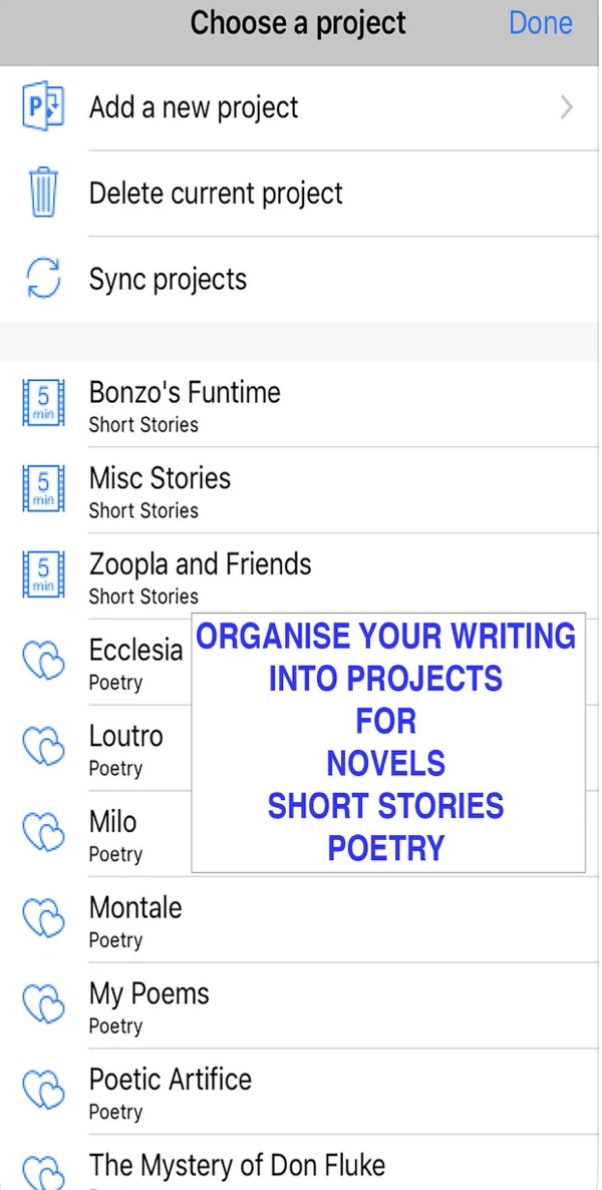Tap the film icon beside Misc Stories
This screenshot has width=602, height=1190.
click(x=43, y=491)
